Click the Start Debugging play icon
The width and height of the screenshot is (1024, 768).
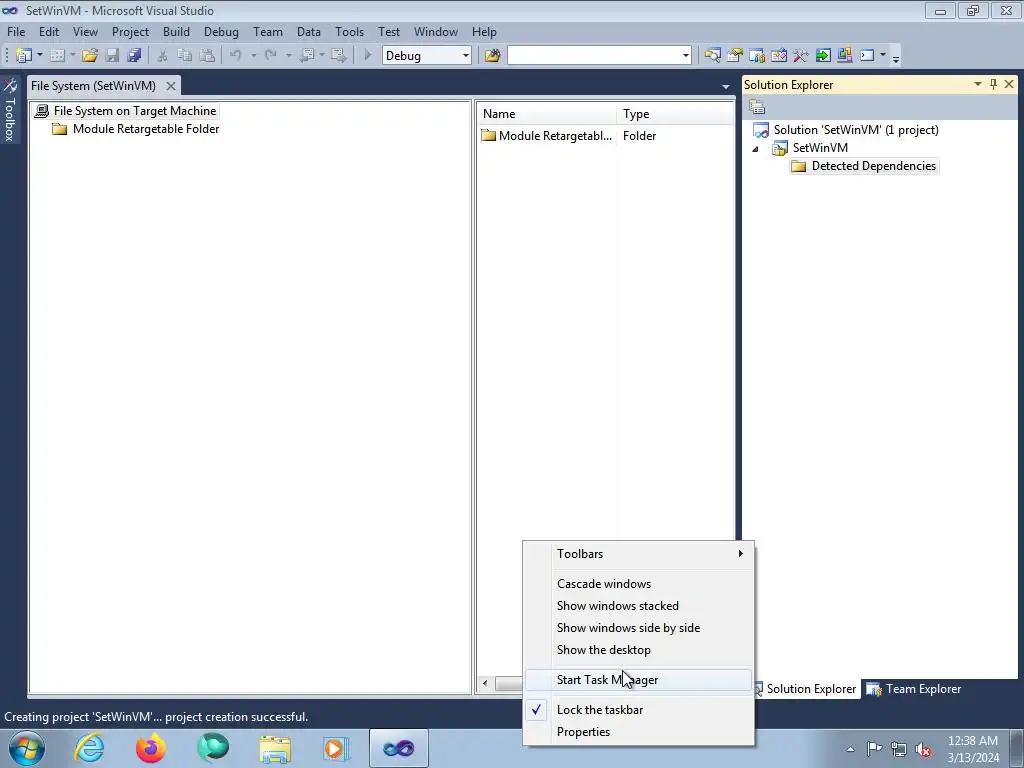click(368, 56)
